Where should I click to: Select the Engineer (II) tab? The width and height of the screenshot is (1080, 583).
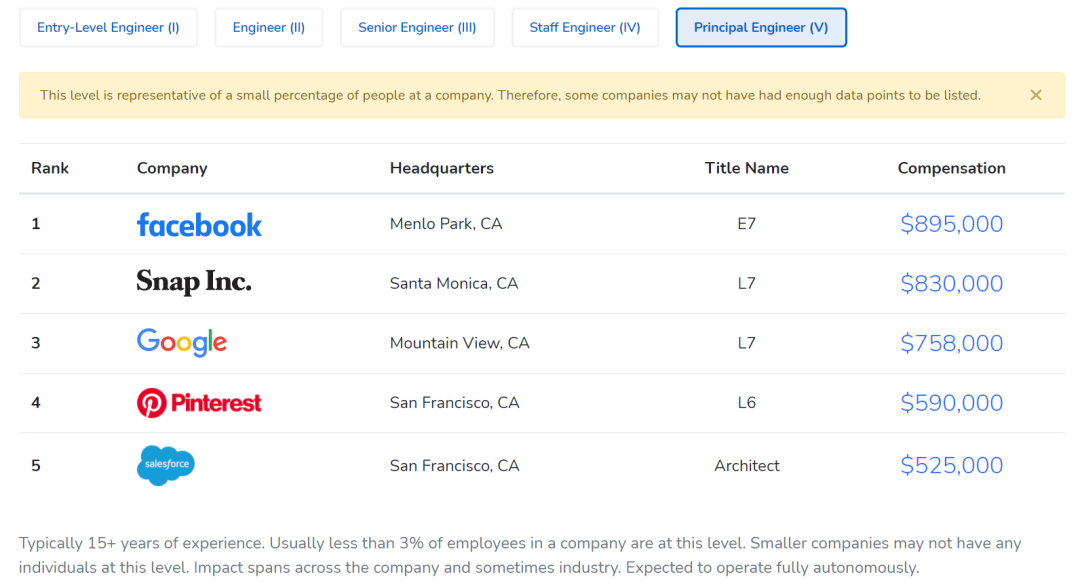pos(269,28)
